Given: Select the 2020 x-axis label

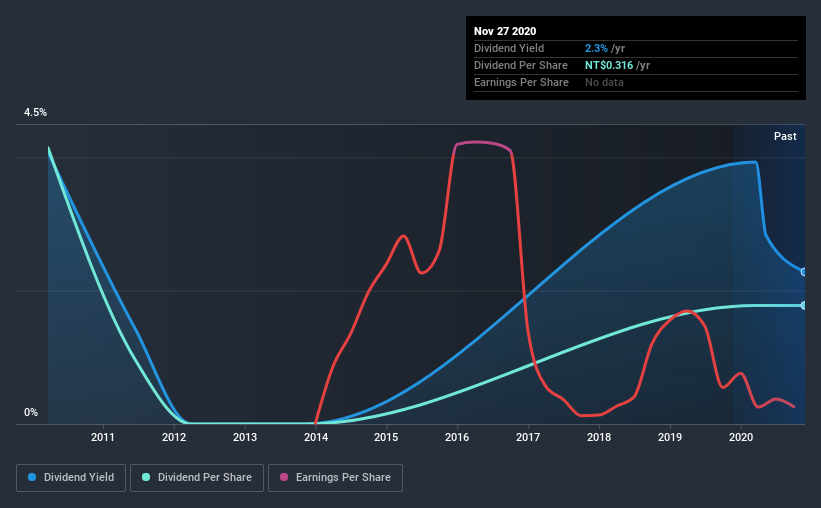Looking at the screenshot, I should (x=741, y=437).
